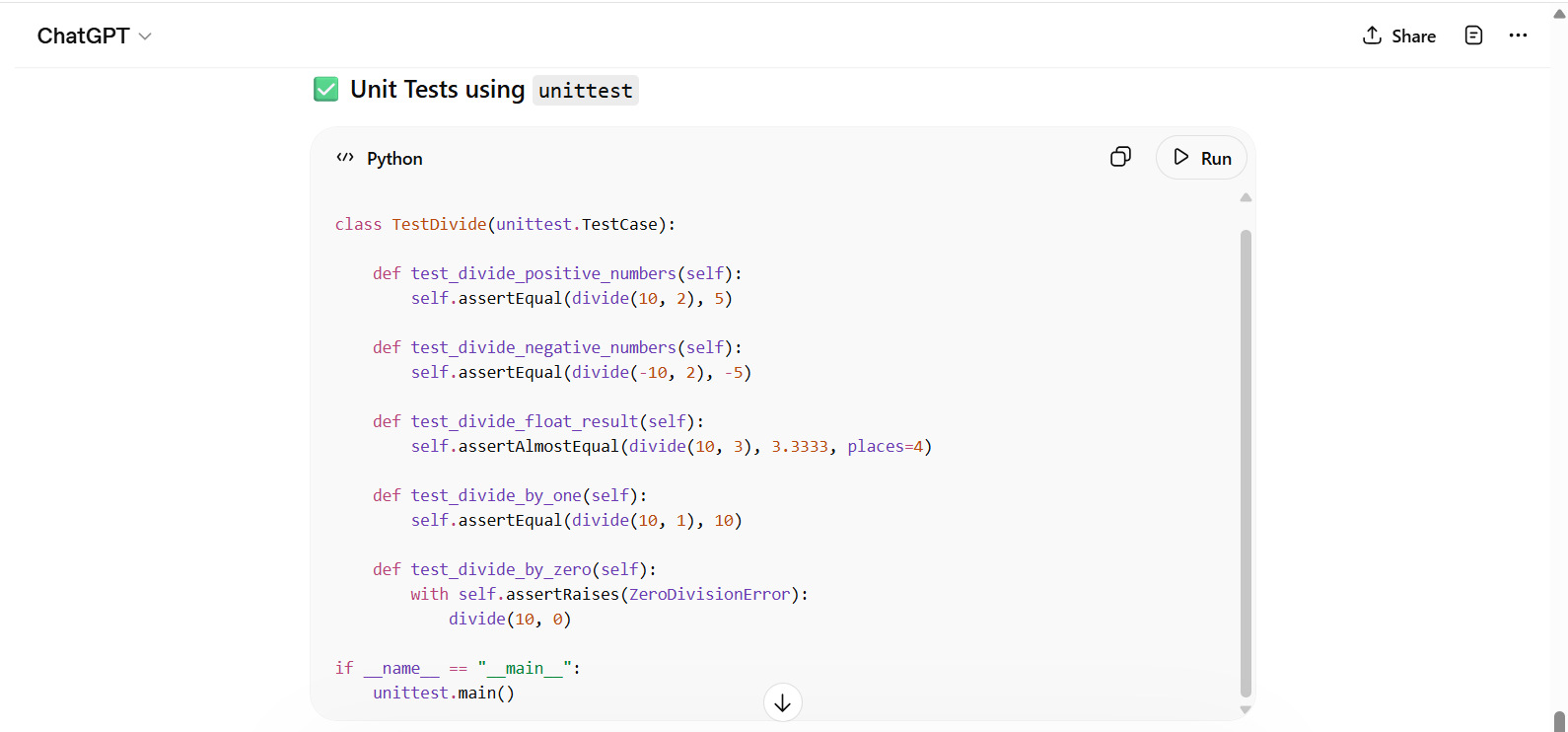Screen dimensions: 1568x732
Task: Click the scroll-to-bottom down arrow button
Action: (x=782, y=702)
